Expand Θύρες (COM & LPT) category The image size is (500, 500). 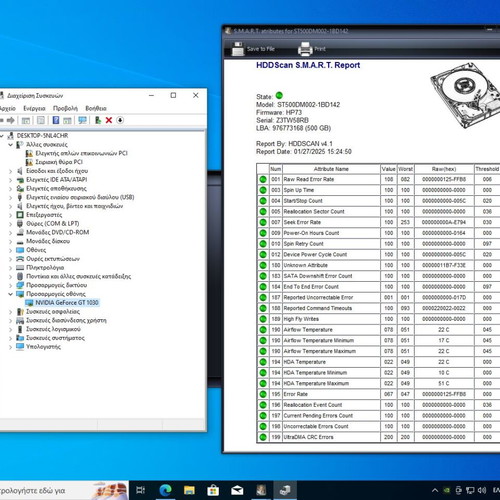click(11, 224)
